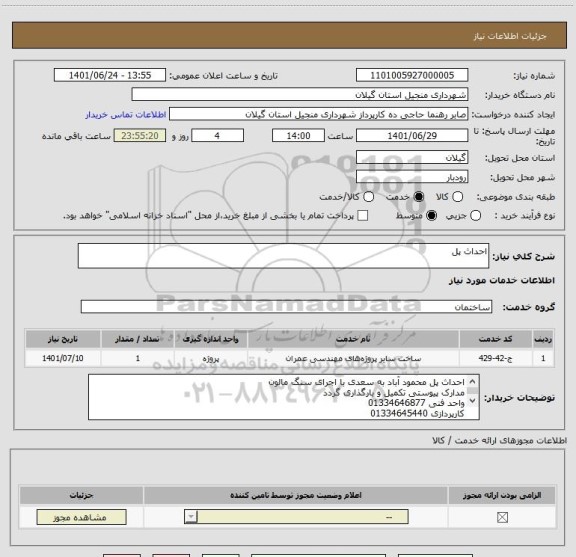The image size is (576, 557).
Task: Click the delivery province field گیلان
Action: click(x=412, y=158)
